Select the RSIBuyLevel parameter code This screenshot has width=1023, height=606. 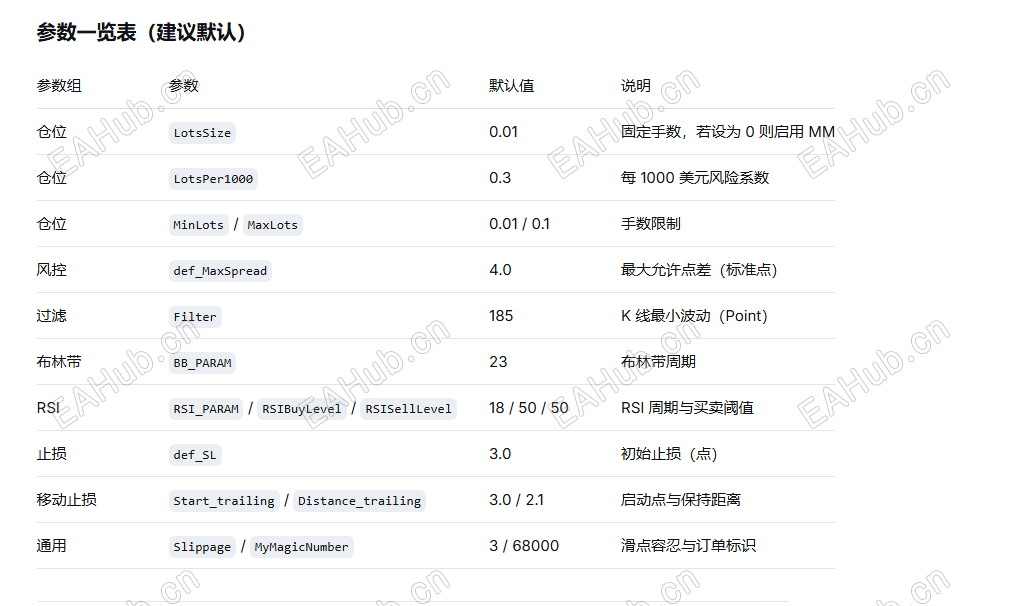(x=302, y=409)
